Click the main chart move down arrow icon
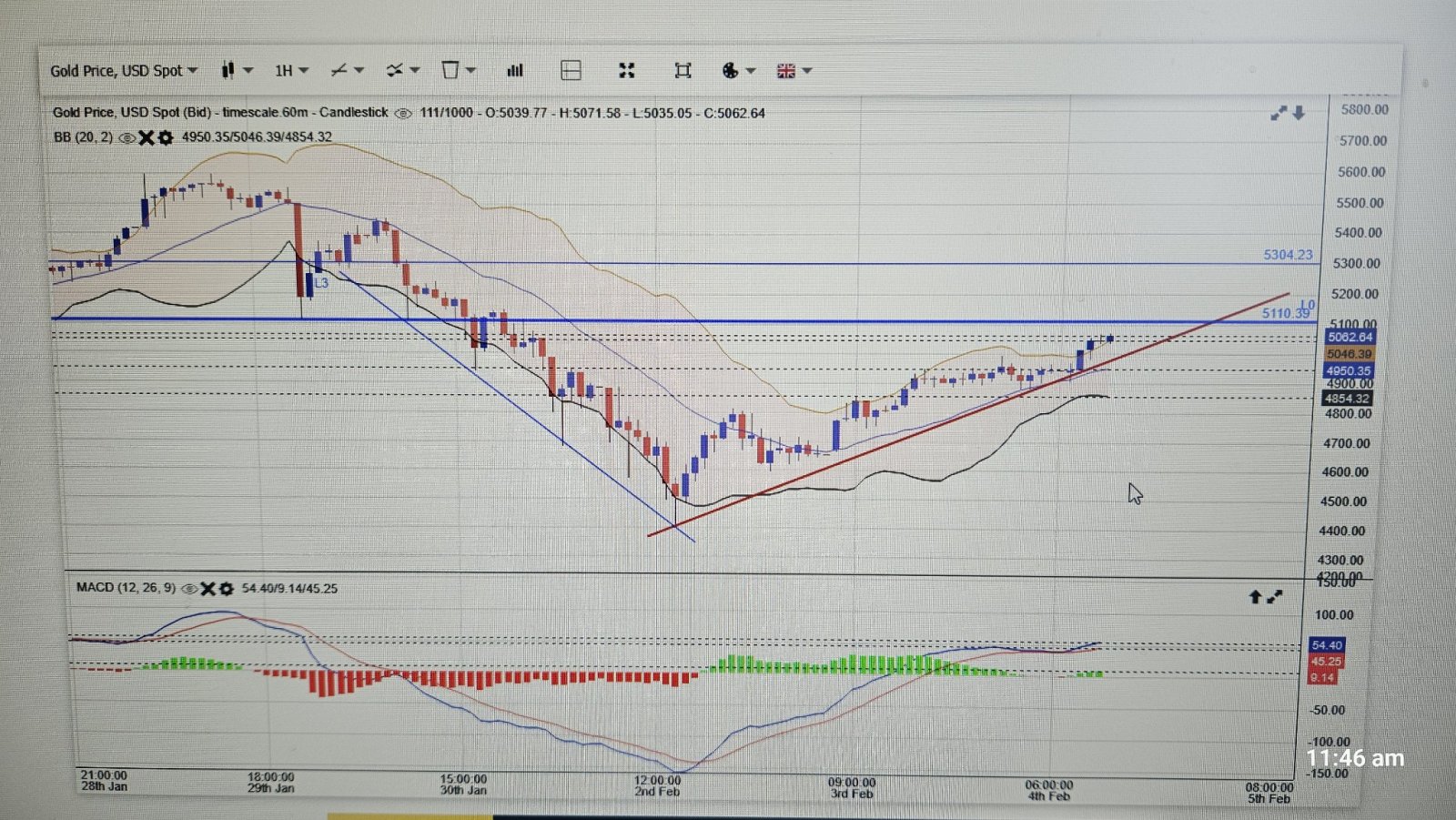1456x820 pixels. pos(1299,113)
